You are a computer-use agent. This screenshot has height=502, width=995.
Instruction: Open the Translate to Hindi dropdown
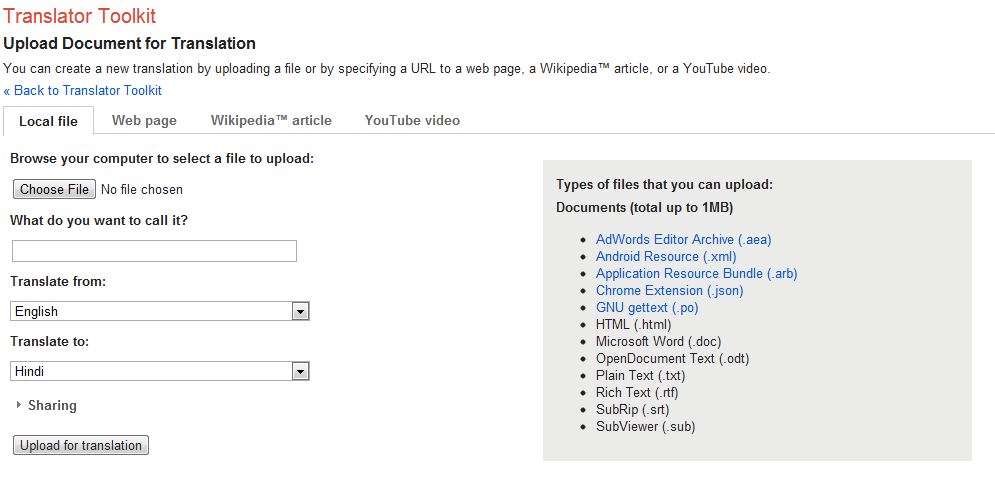coord(160,371)
